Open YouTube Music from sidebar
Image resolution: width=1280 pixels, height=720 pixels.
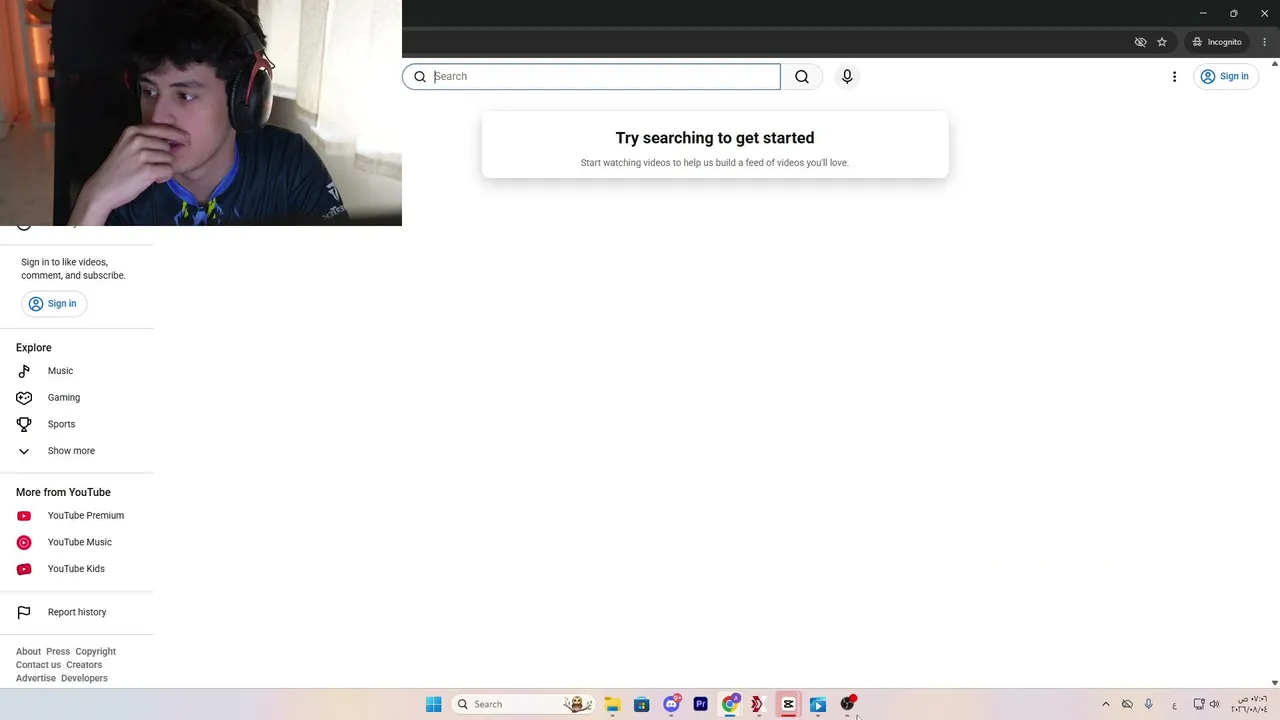[77, 542]
